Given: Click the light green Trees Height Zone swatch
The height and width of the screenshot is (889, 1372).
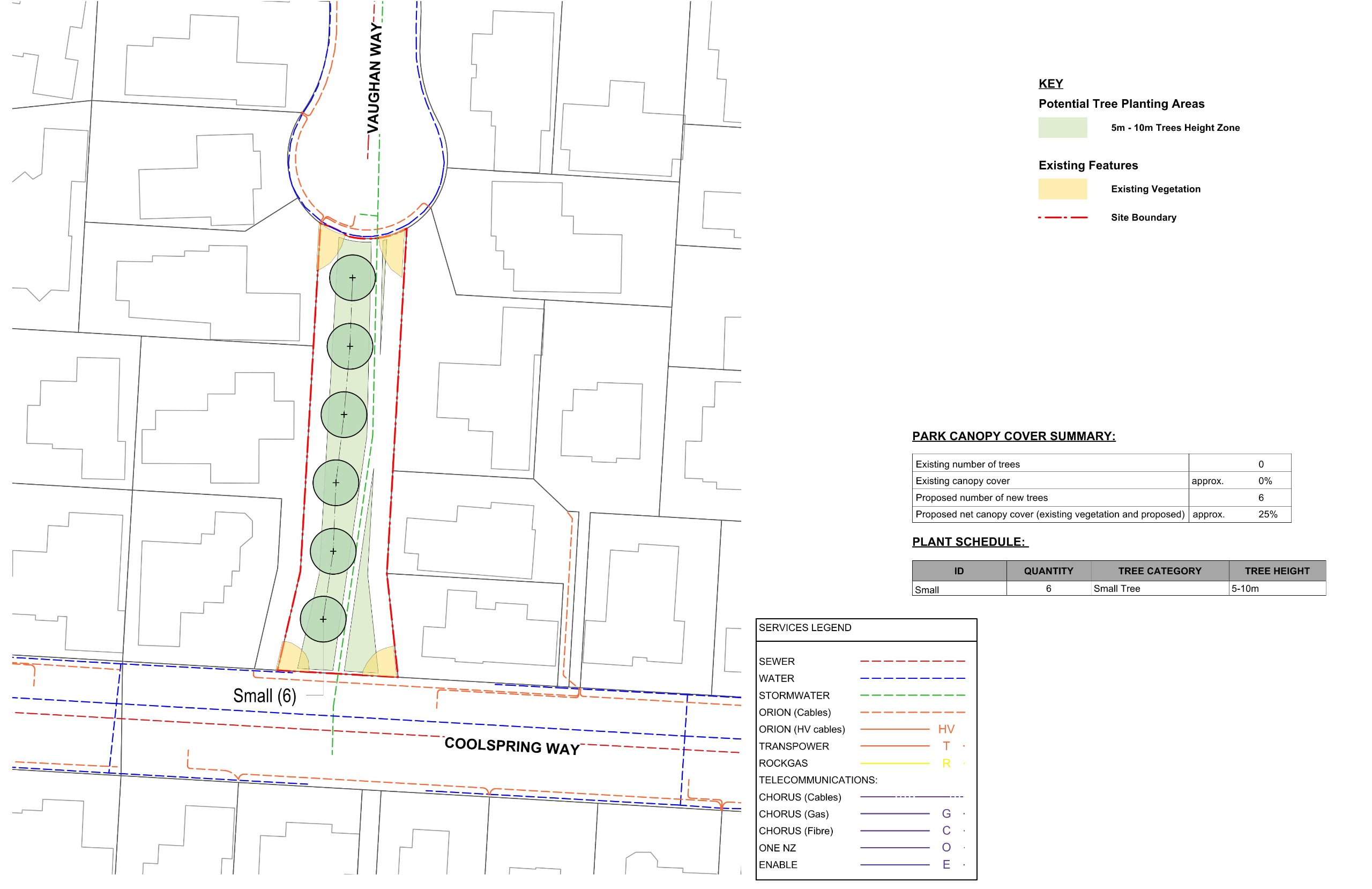Looking at the screenshot, I should click(1062, 128).
